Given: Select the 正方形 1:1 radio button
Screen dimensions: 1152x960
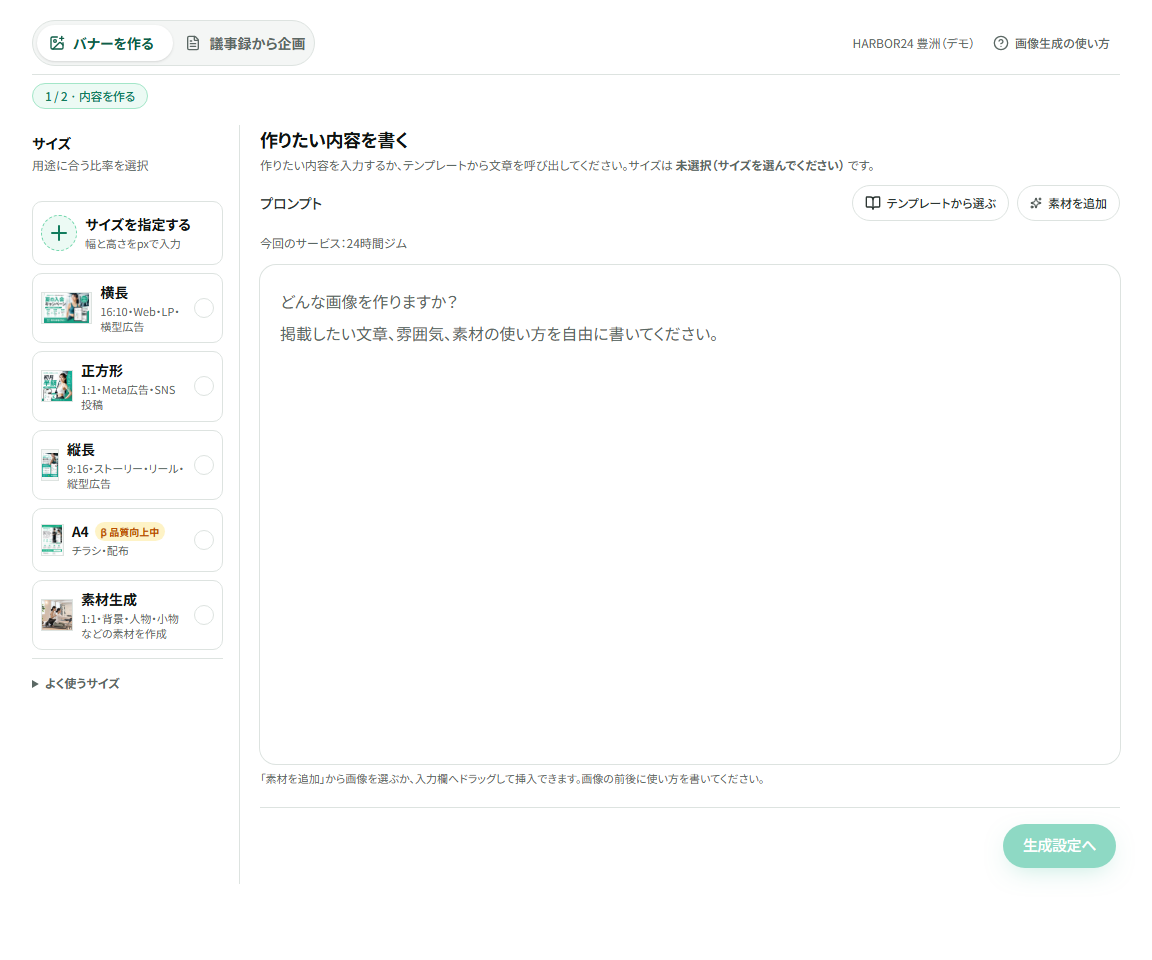Looking at the screenshot, I should click(x=204, y=386).
